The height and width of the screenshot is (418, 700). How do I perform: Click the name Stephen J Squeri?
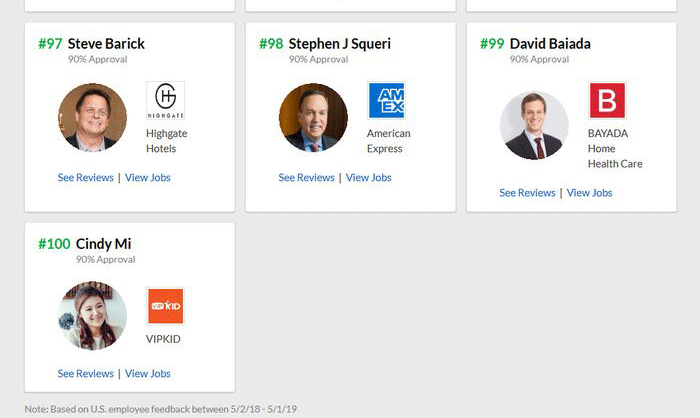pyautogui.click(x=339, y=44)
